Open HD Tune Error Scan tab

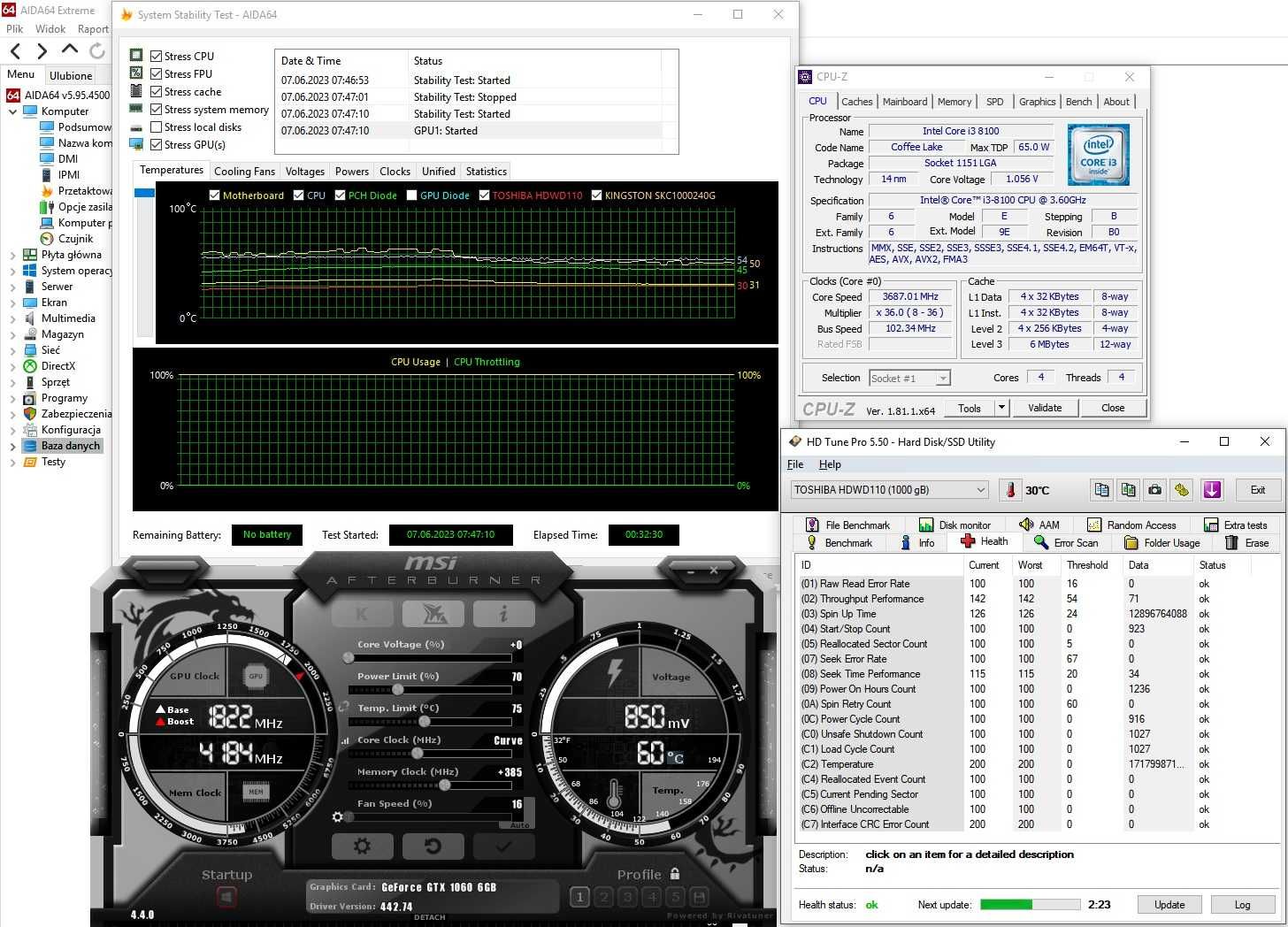pos(1066,542)
